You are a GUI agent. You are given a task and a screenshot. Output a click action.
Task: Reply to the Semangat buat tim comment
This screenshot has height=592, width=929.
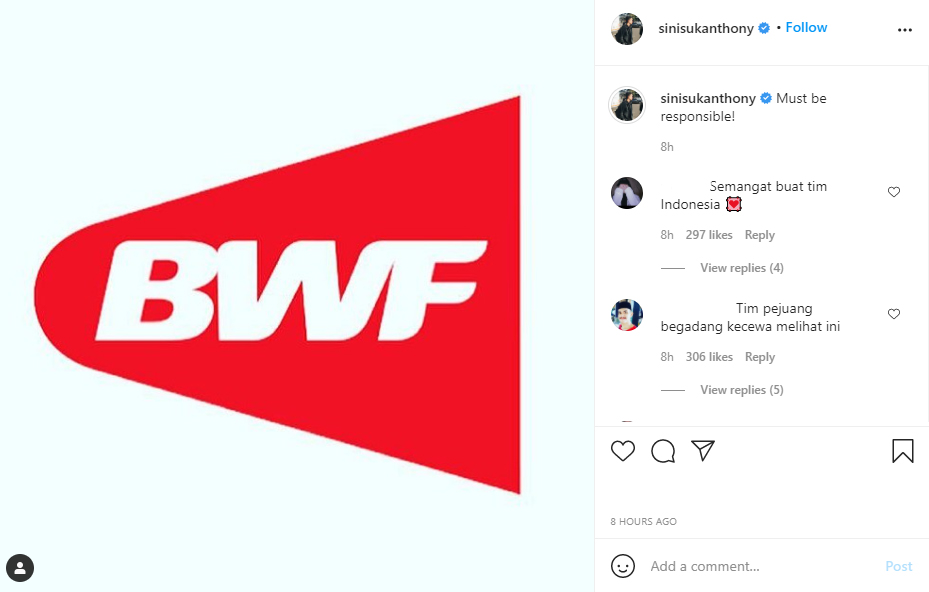click(x=760, y=235)
